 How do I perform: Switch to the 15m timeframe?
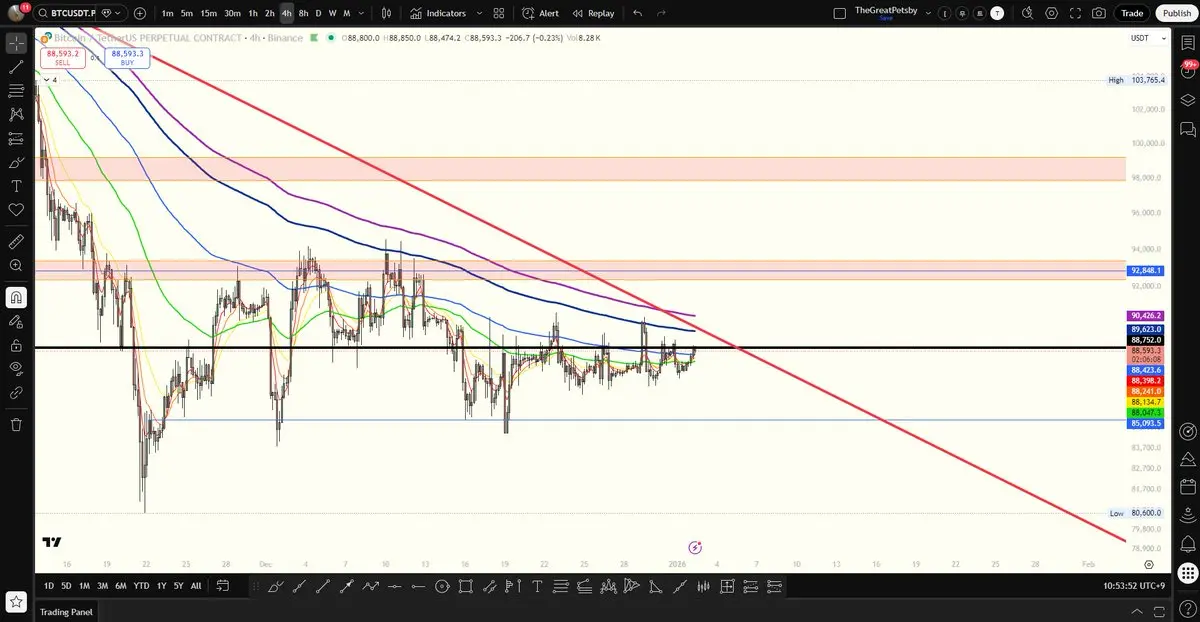click(x=208, y=13)
